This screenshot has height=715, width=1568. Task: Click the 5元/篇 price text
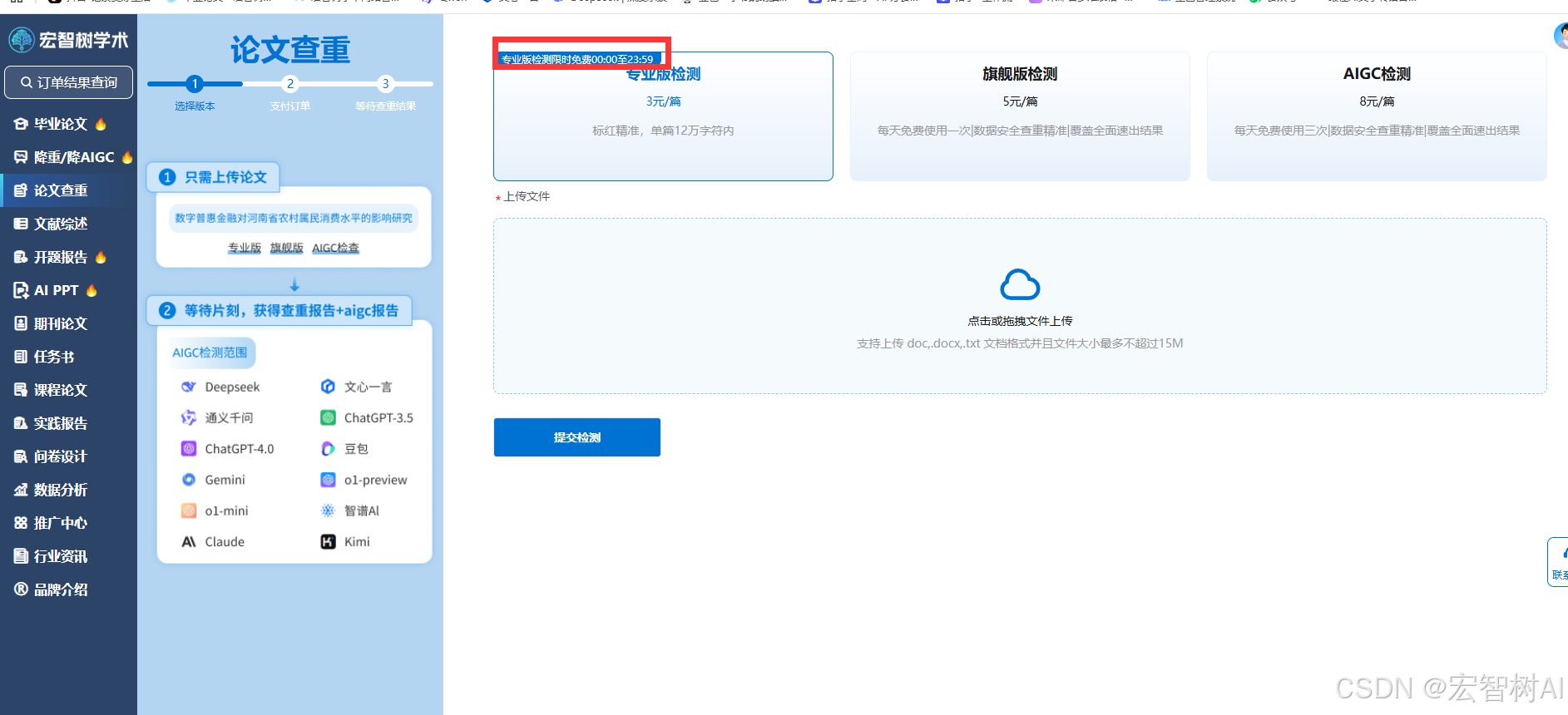tap(1020, 101)
